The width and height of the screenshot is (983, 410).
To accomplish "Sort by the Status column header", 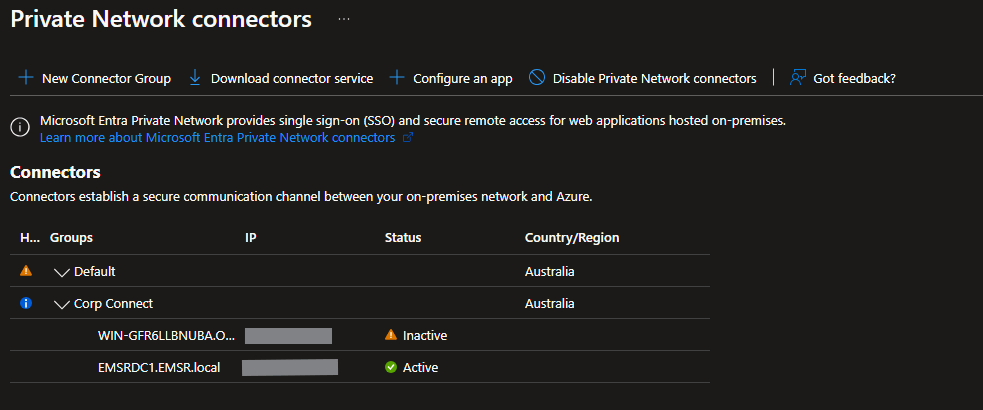I will 403,238.
